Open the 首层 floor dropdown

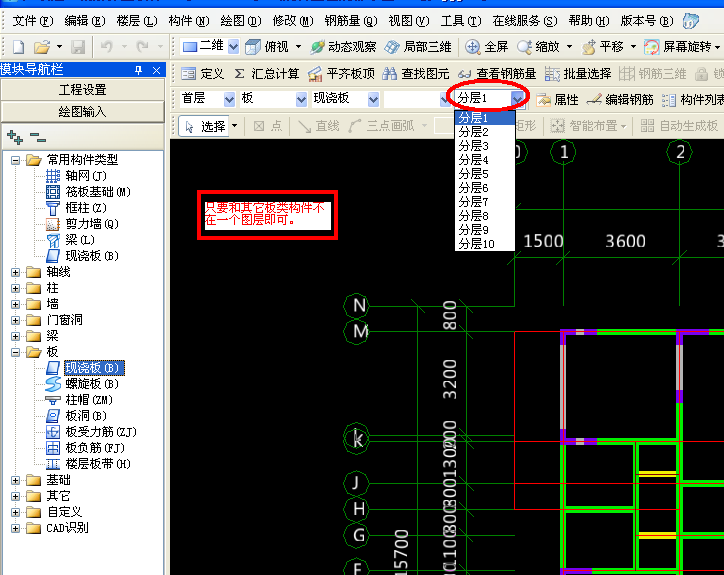click(229, 99)
